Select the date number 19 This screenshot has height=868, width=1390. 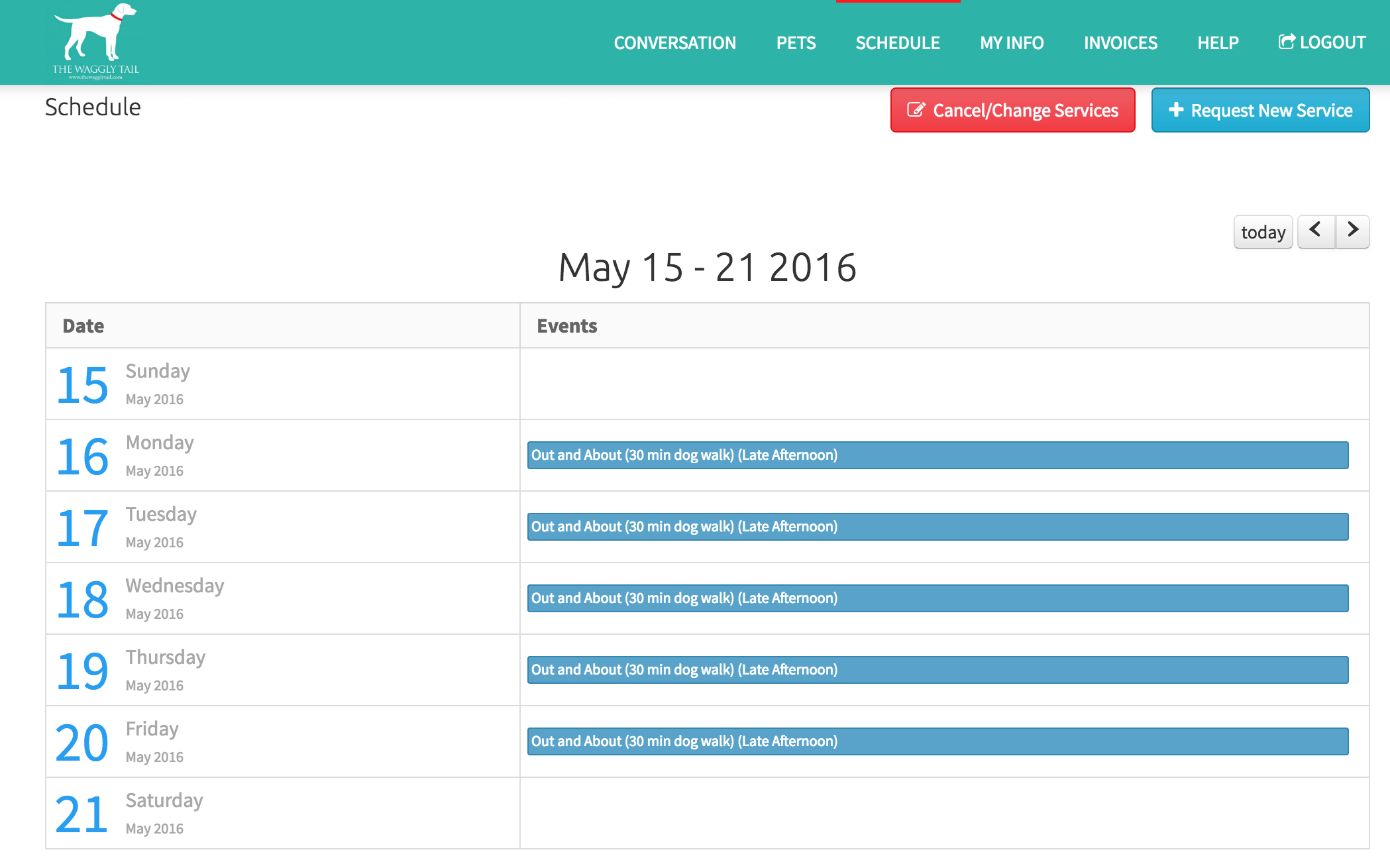(83, 671)
